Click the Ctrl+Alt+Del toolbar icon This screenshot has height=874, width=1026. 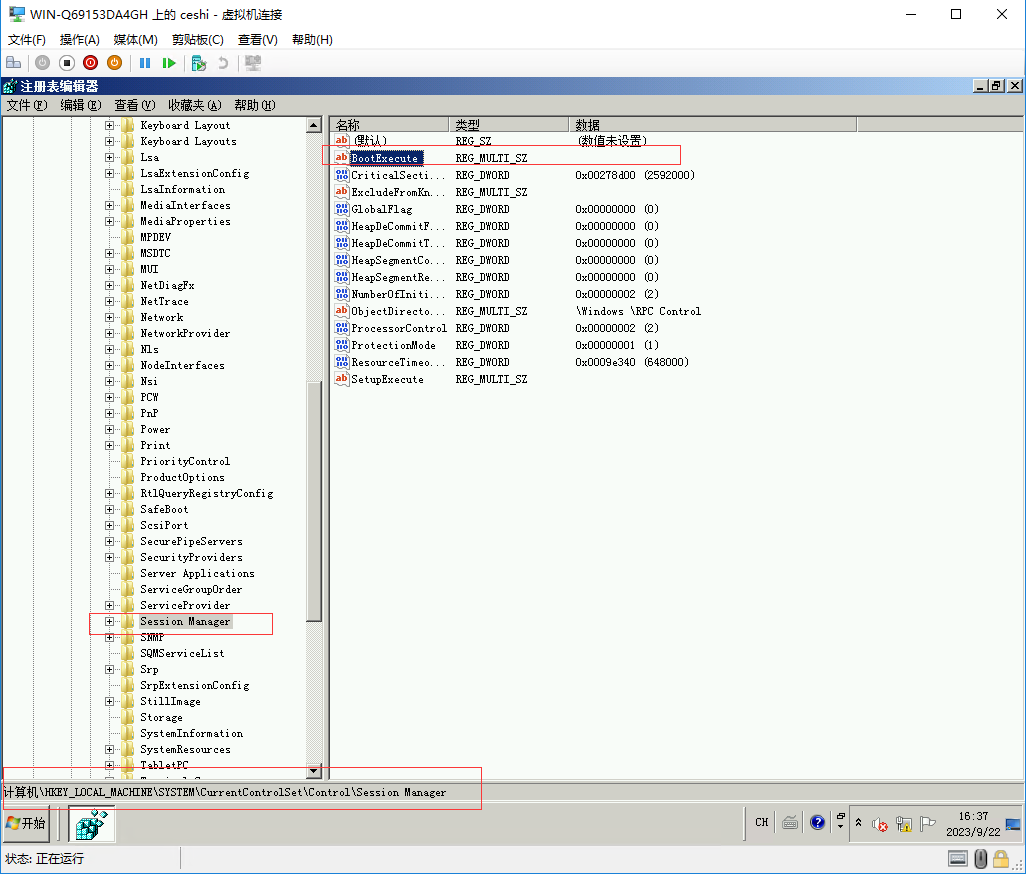[14, 63]
